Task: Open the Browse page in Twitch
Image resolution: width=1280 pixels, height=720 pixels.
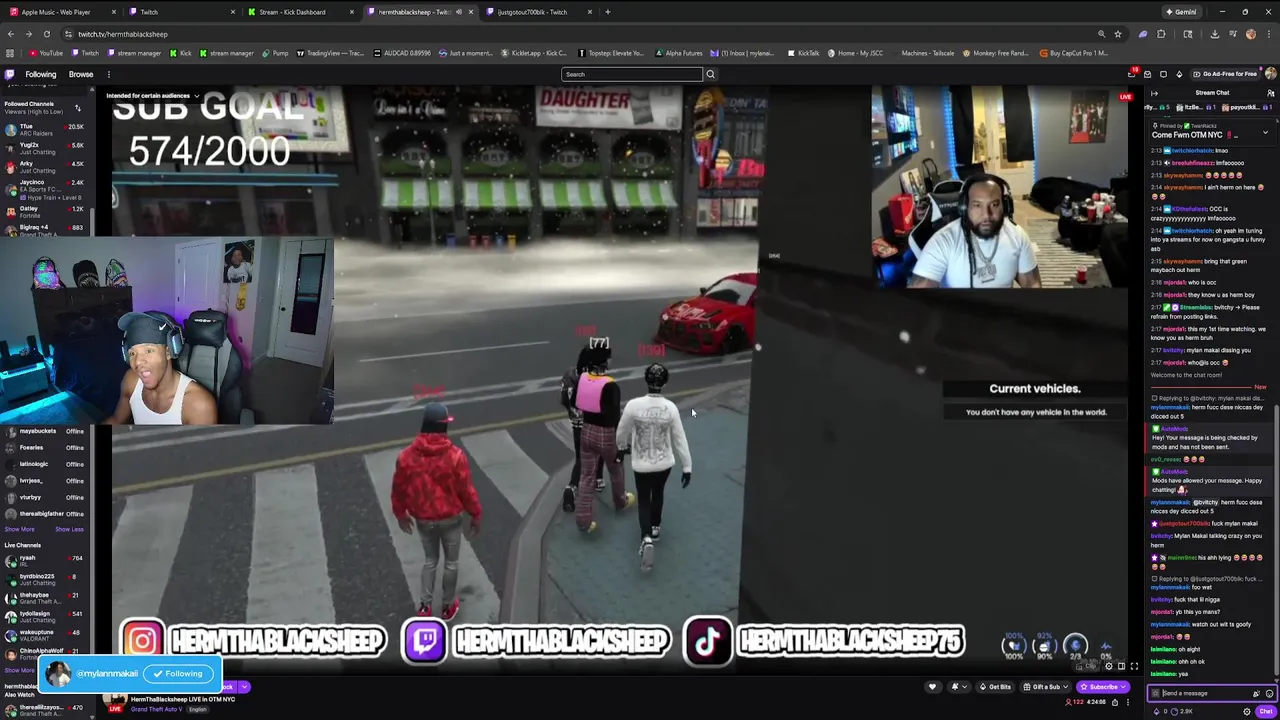Action: (81, 74)
